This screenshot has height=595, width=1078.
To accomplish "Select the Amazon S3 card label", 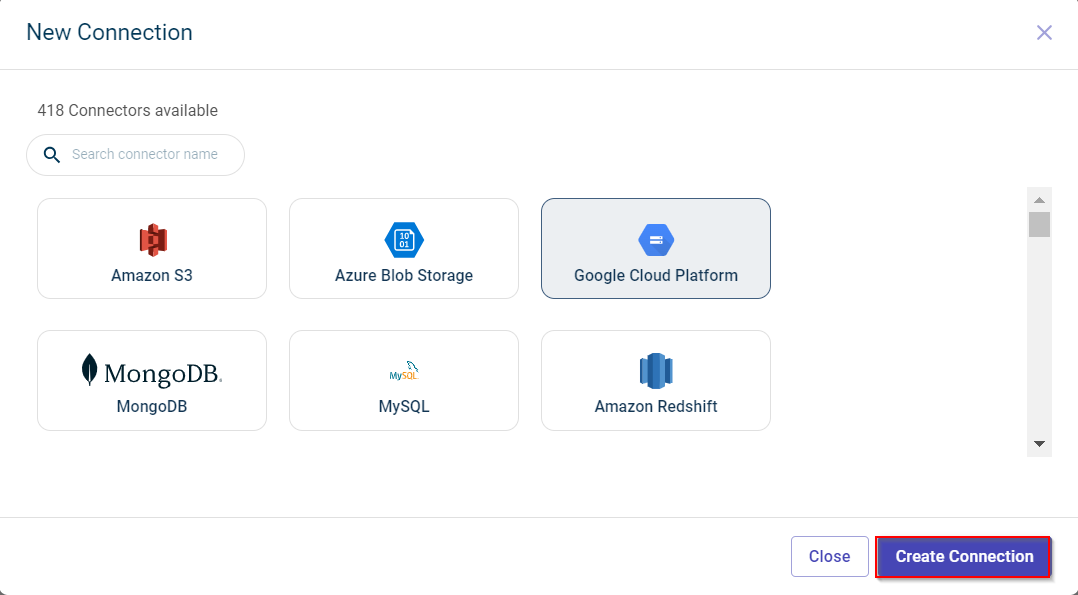I will (x=152, y=275).
